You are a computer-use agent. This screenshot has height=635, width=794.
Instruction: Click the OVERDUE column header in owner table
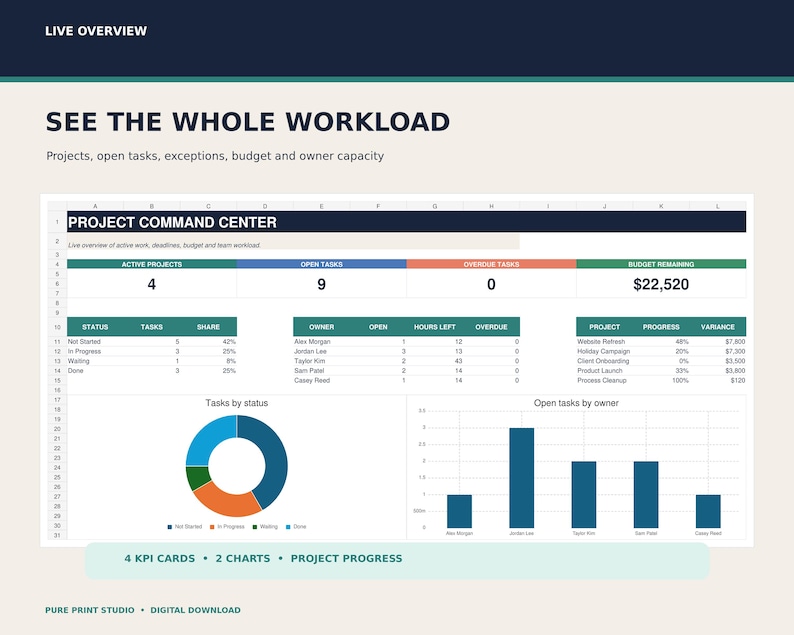point(491,327)
